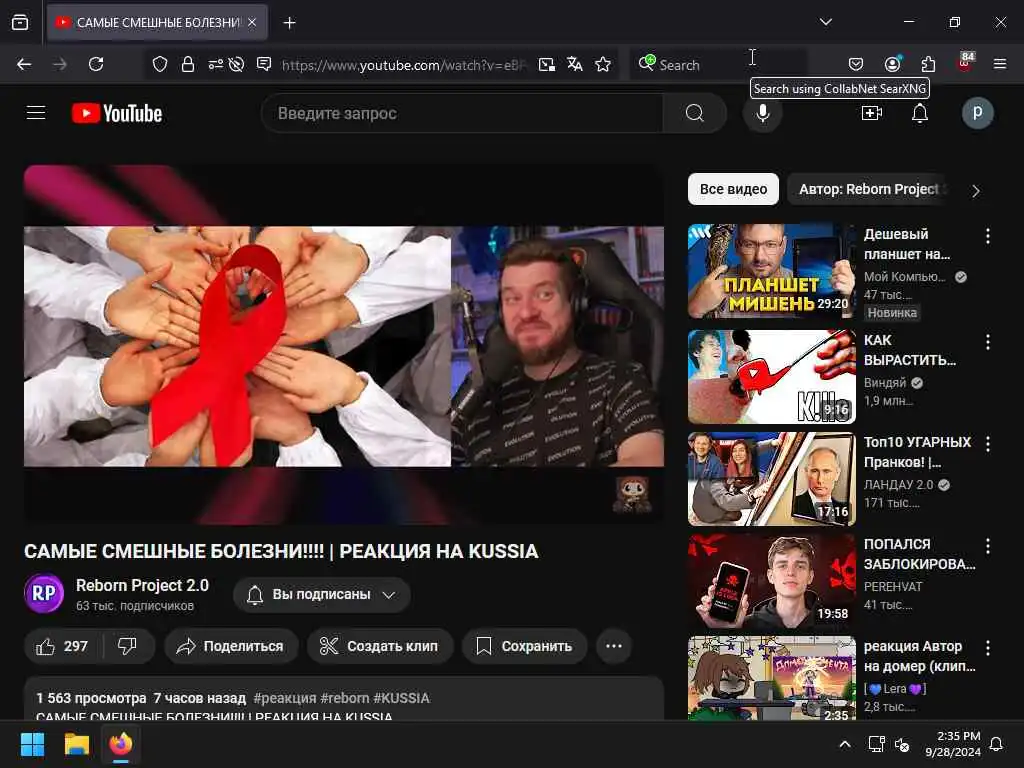The height and width of the screenshot is (768, 1024).
Task: Toggle reader view icon in address bar
Action: [x=264, y=64]
